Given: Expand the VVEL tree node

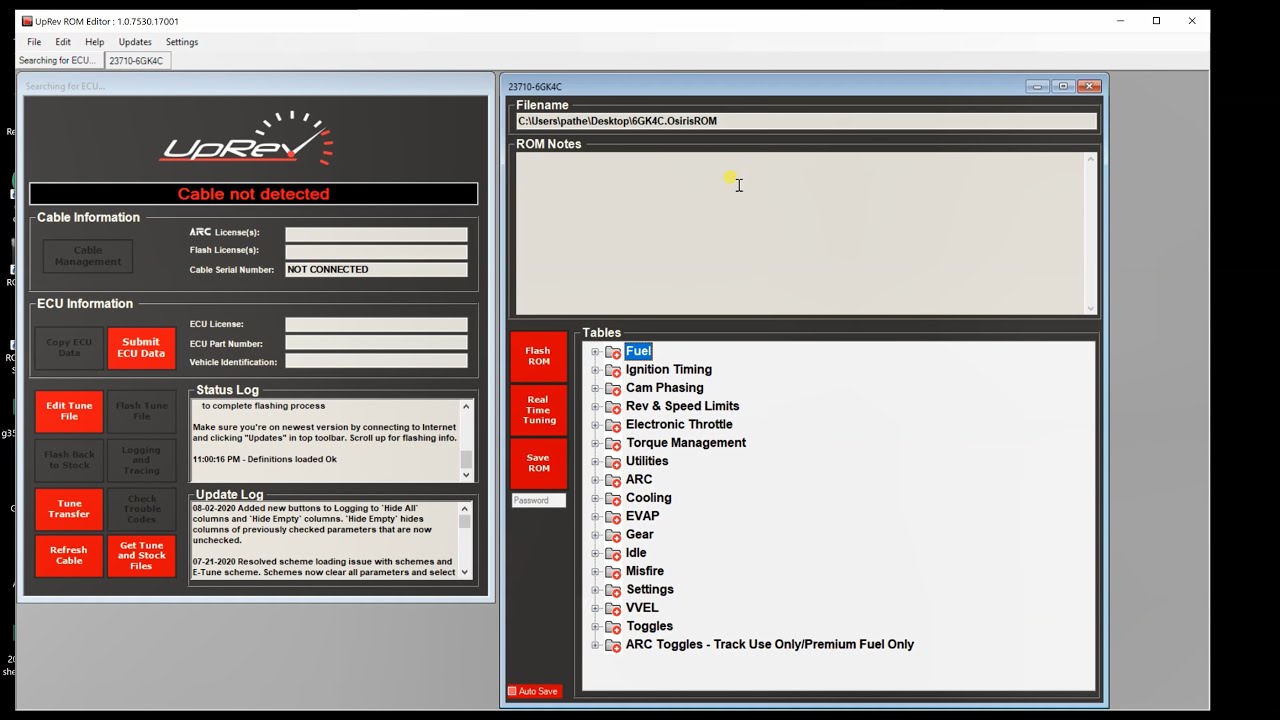Looking at the screenshot, I should tap(595, 608).
